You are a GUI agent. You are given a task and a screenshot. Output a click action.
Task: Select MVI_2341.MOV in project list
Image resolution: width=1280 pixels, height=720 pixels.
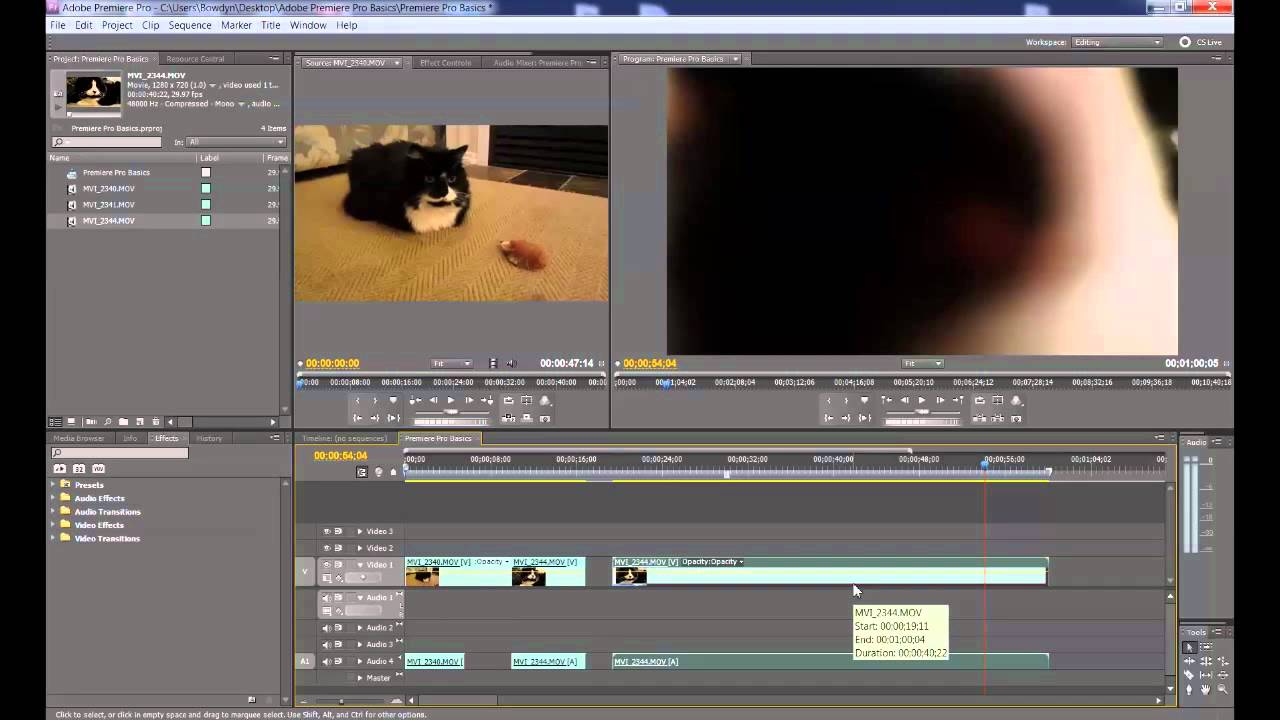[x=108, y=204]
